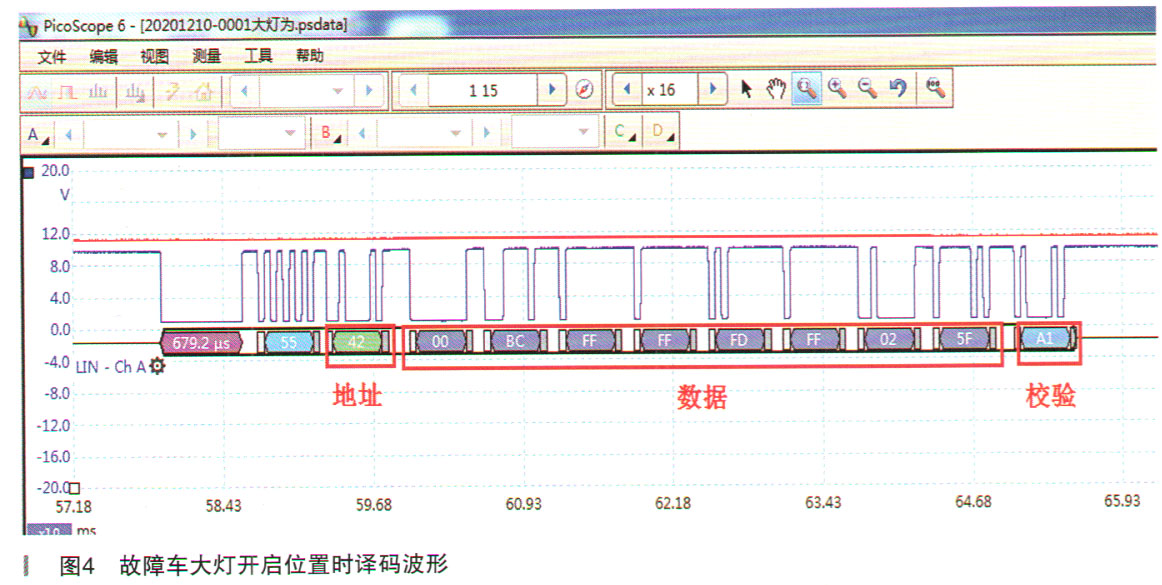Select the 02 data packet
This screenshot has width=1162, height=585.
pyautogui.click(x=888, y=340)
